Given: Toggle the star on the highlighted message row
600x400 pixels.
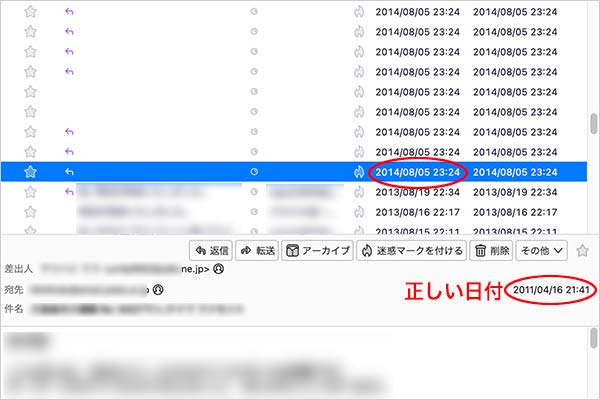Looking at the screenshot, I should tap(30, 172).
